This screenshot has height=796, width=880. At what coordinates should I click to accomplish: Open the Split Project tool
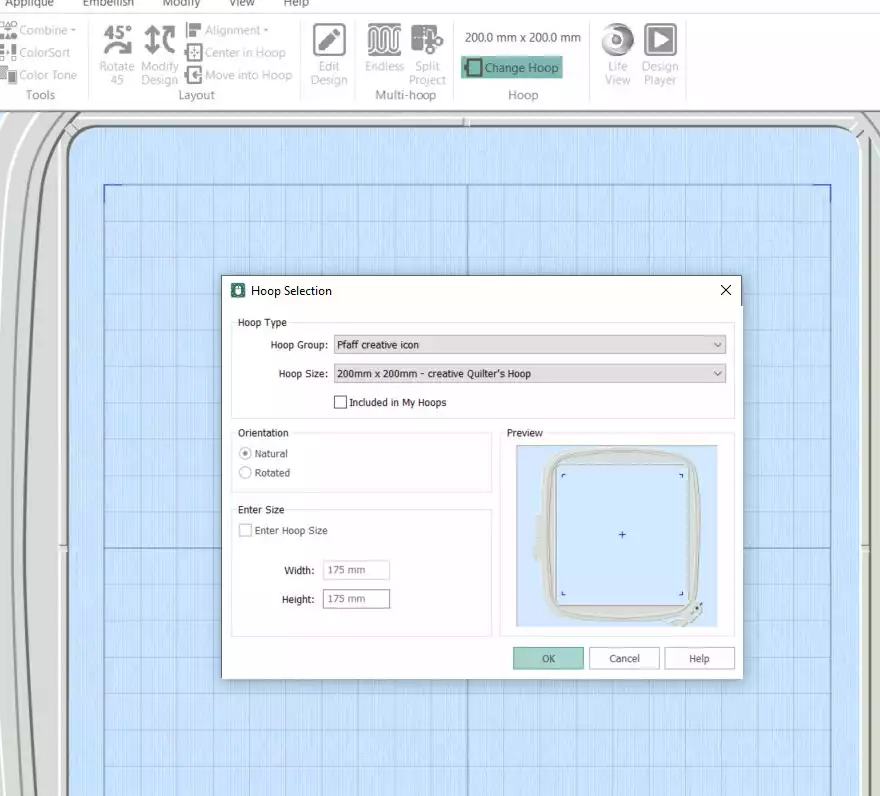click(x=427, y=54)
